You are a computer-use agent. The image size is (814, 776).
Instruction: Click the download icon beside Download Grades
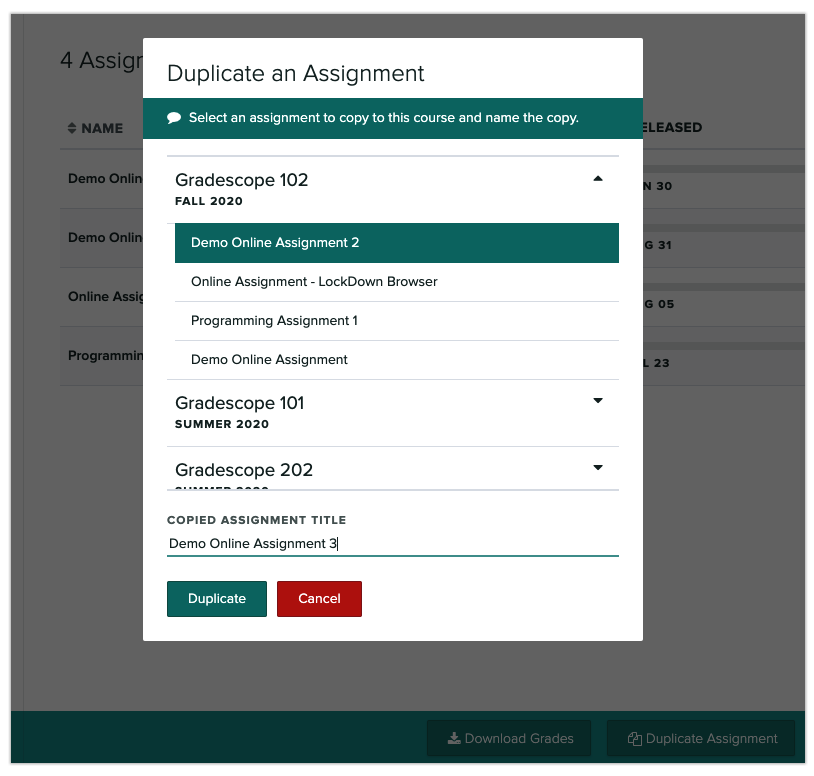point(454,738)
